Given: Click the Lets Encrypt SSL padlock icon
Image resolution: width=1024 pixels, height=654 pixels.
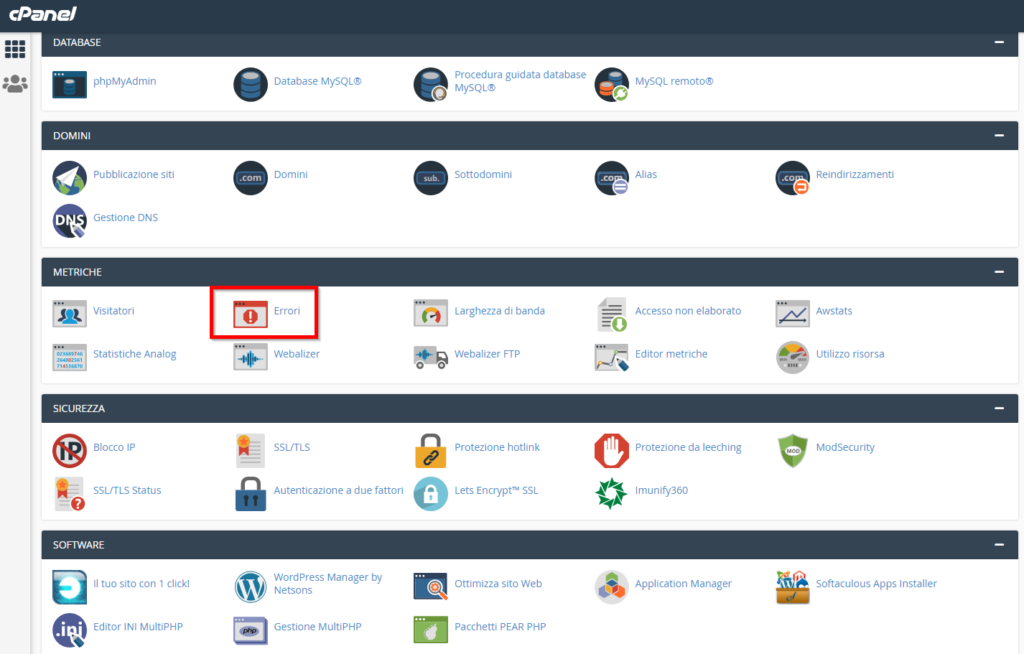Looking at the screenshot, I should (430, 493).
